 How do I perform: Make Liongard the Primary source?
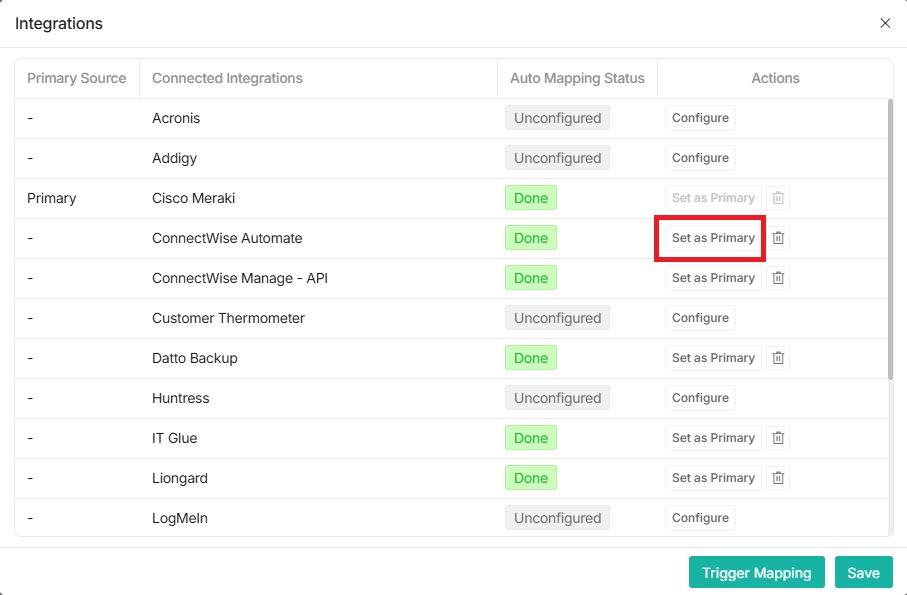[x=713, y=478]
